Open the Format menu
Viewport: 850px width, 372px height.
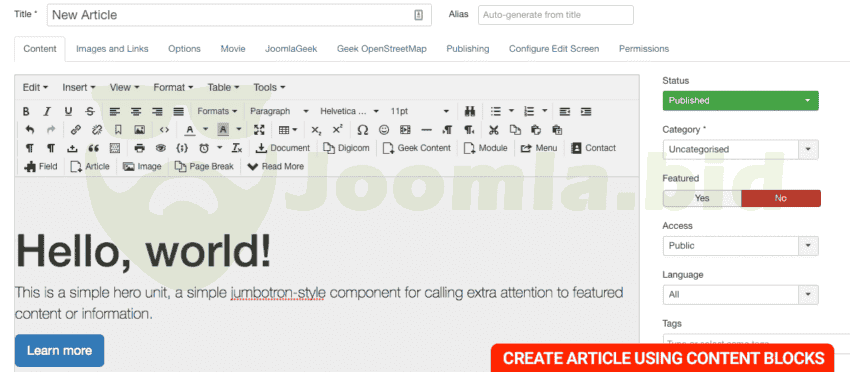click(173, 87)
